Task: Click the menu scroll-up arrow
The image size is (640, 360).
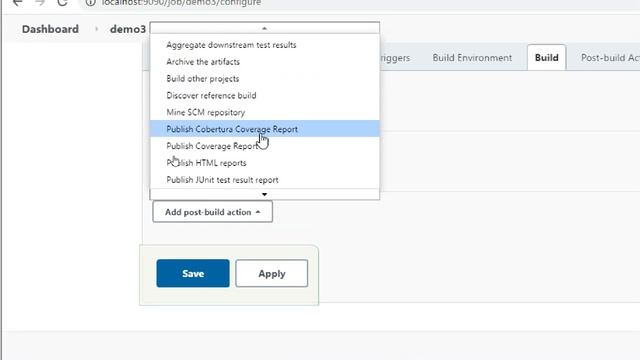Action: click(264, 28)
